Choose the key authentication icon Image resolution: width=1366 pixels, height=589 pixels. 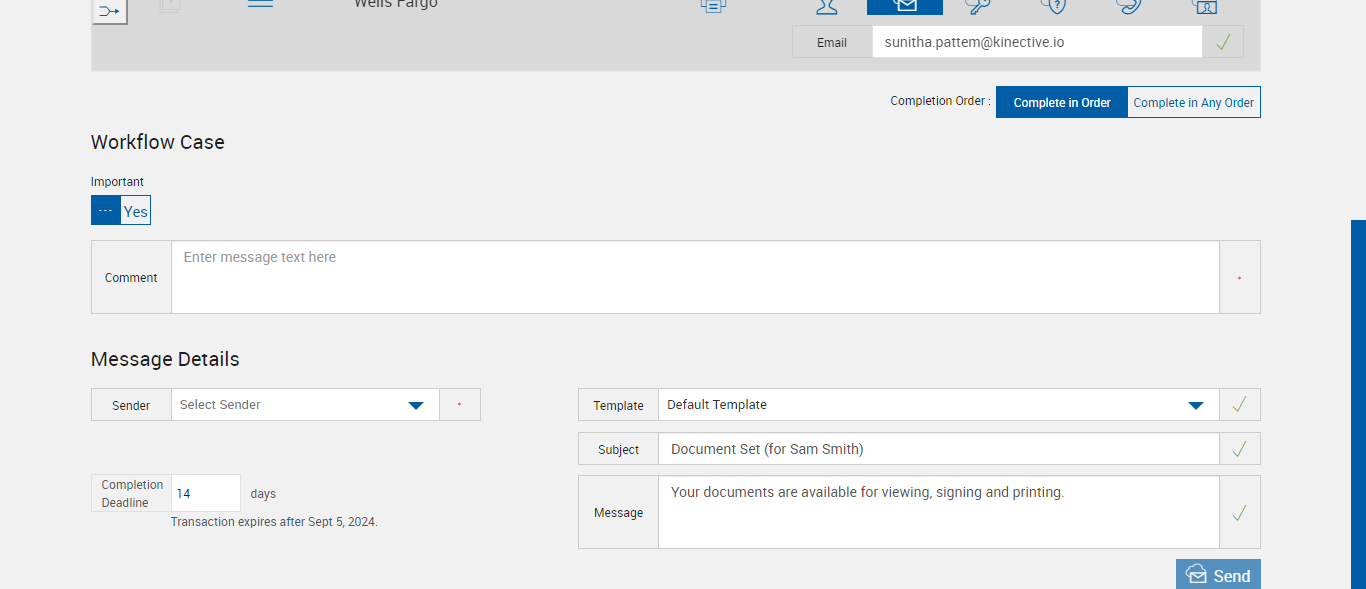pos(978,6)
